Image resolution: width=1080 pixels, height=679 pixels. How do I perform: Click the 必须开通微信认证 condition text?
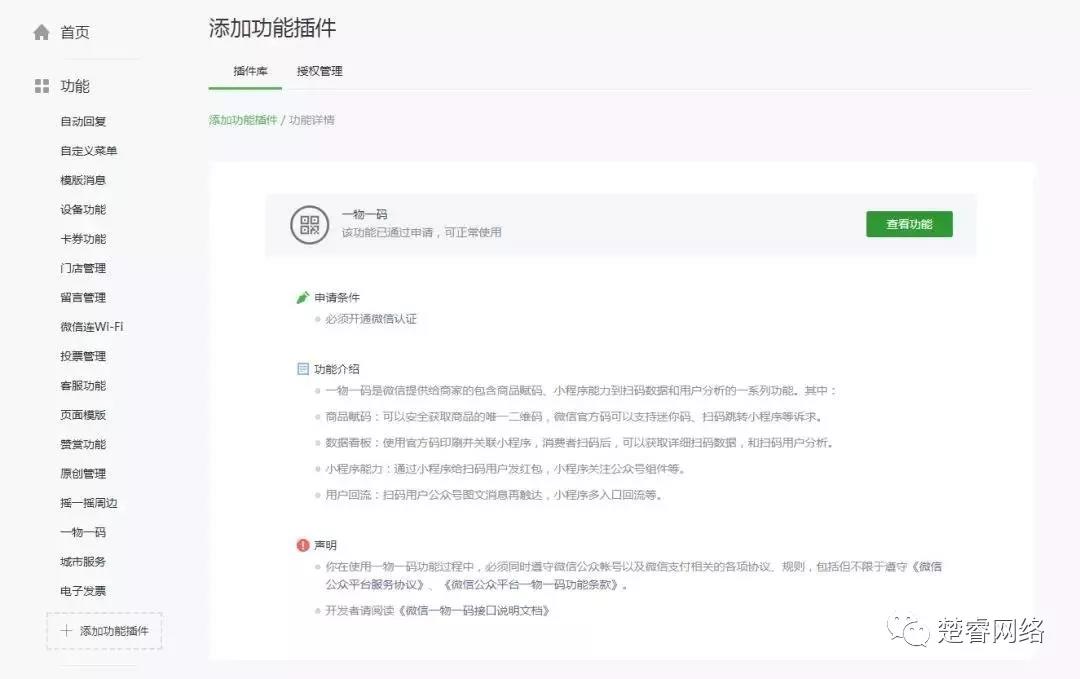(x=371, y=319)
